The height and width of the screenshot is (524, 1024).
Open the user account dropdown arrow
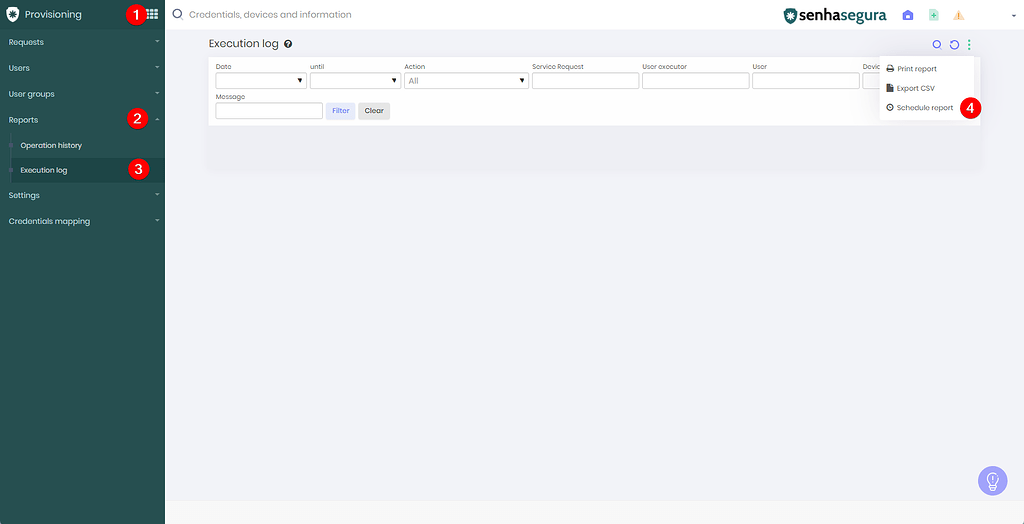click(x=1014, y=16)
